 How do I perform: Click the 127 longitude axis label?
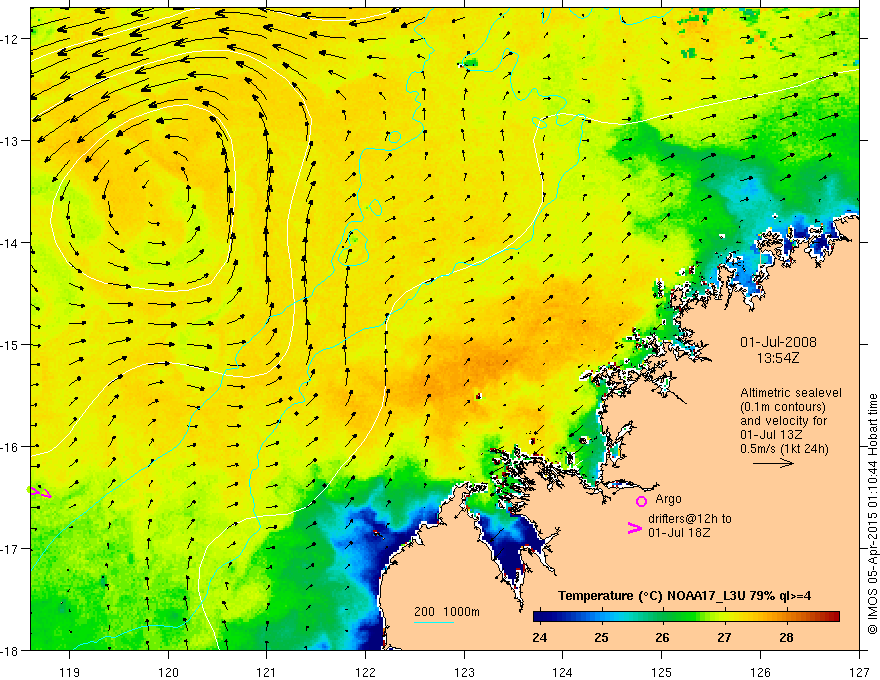[859, 672]
